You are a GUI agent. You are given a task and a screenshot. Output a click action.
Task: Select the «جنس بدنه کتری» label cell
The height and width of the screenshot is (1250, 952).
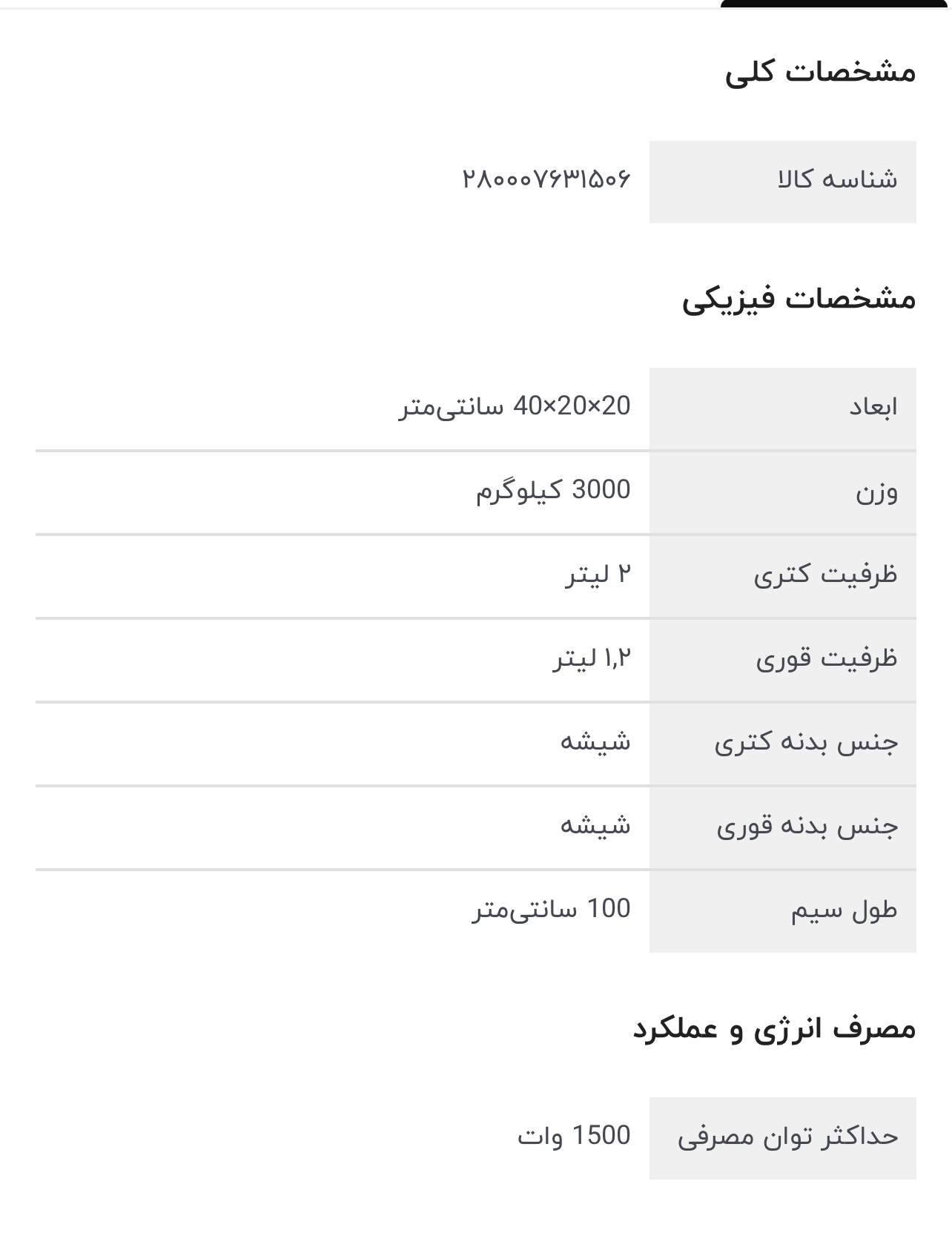click(782, 743)
